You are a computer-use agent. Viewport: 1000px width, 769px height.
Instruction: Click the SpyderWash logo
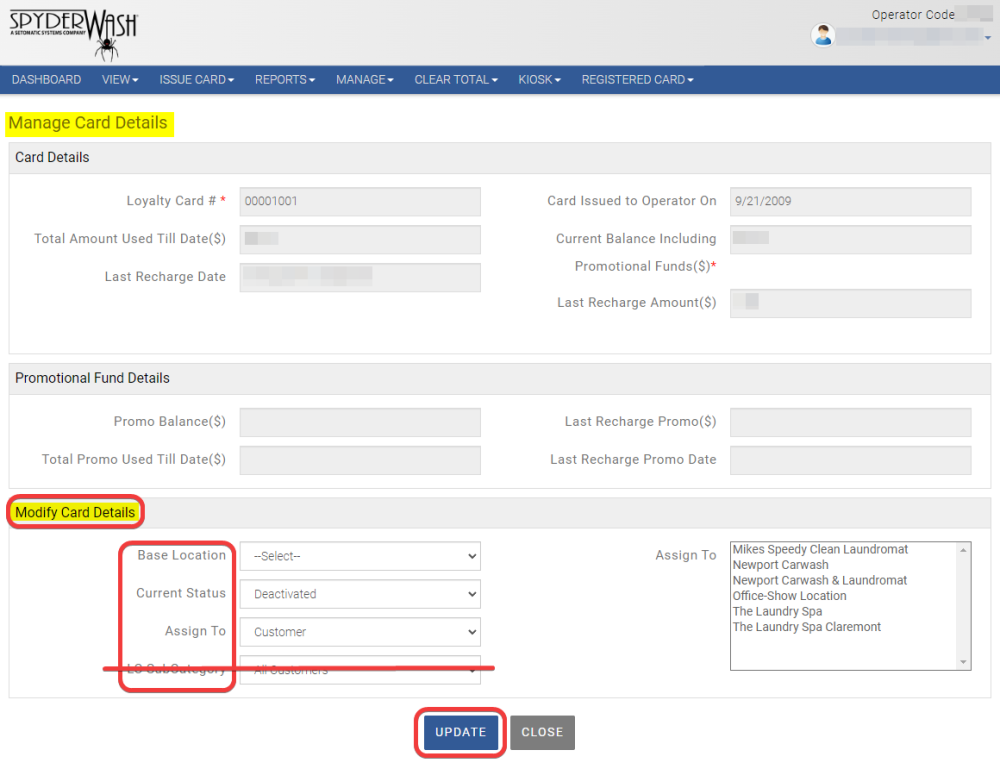tap(73, 34)
